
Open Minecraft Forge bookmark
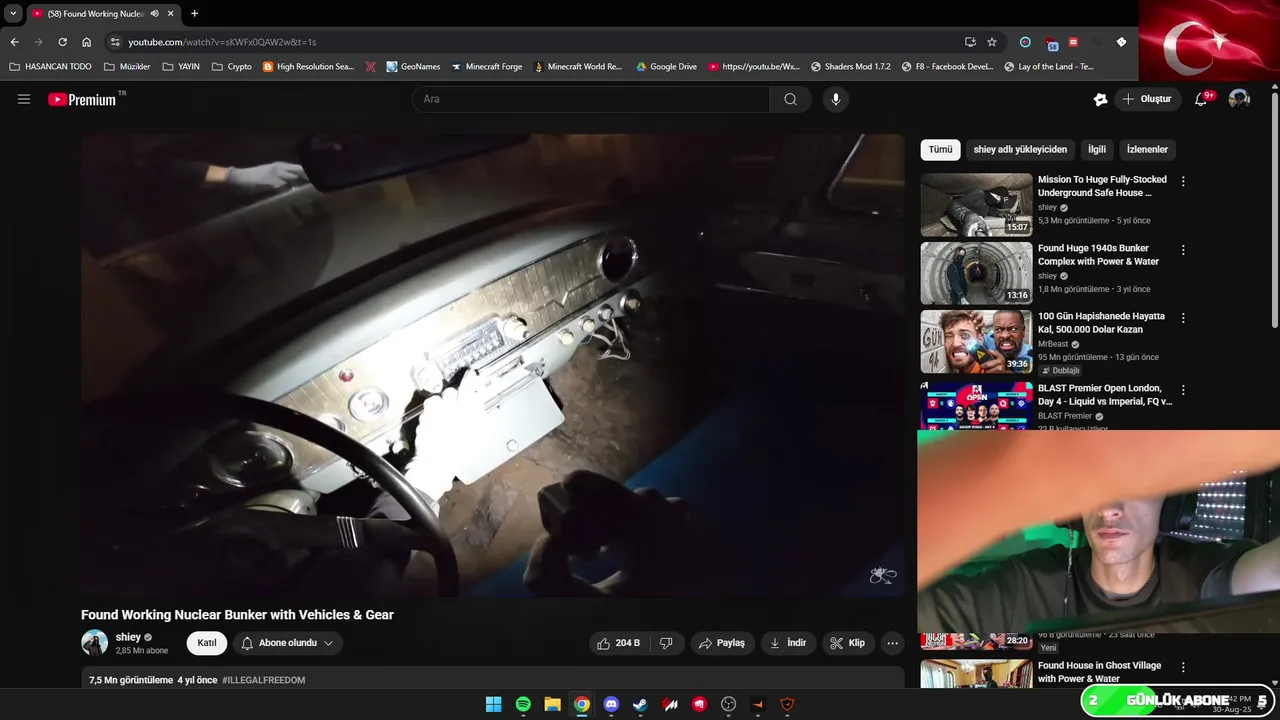(486, 67)
